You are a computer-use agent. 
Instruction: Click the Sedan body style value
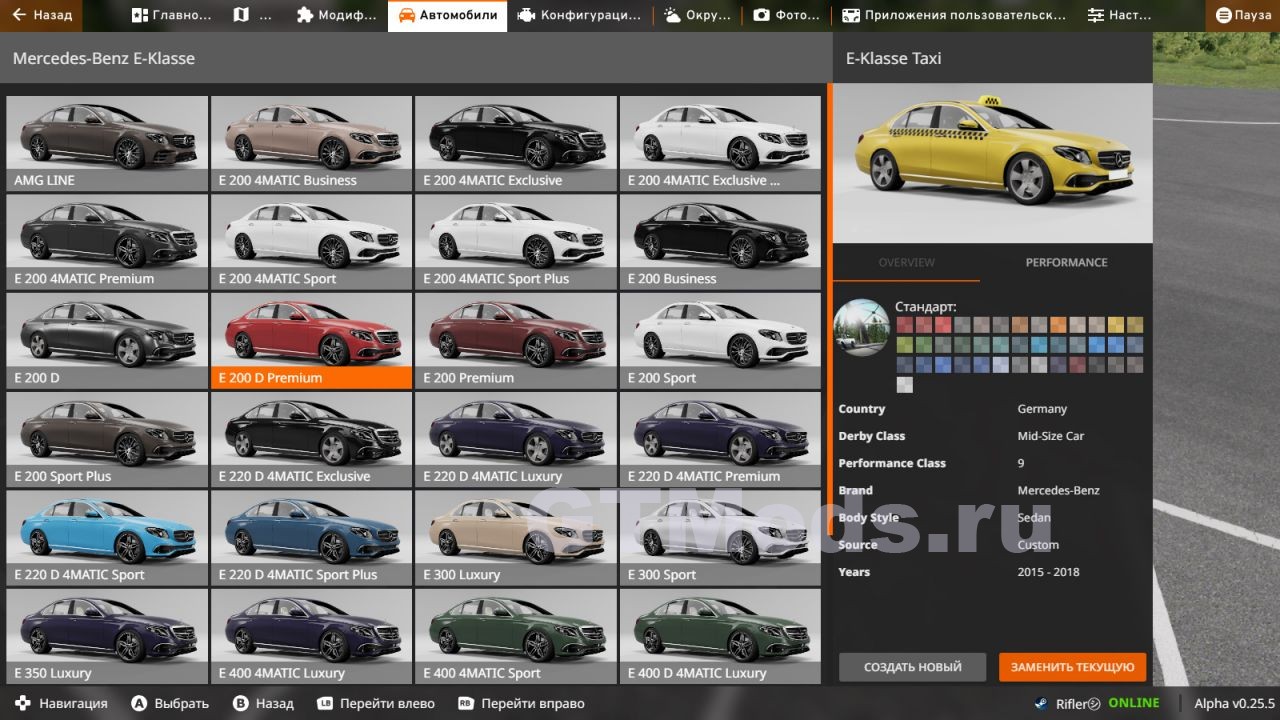[x=1034, y=518]
